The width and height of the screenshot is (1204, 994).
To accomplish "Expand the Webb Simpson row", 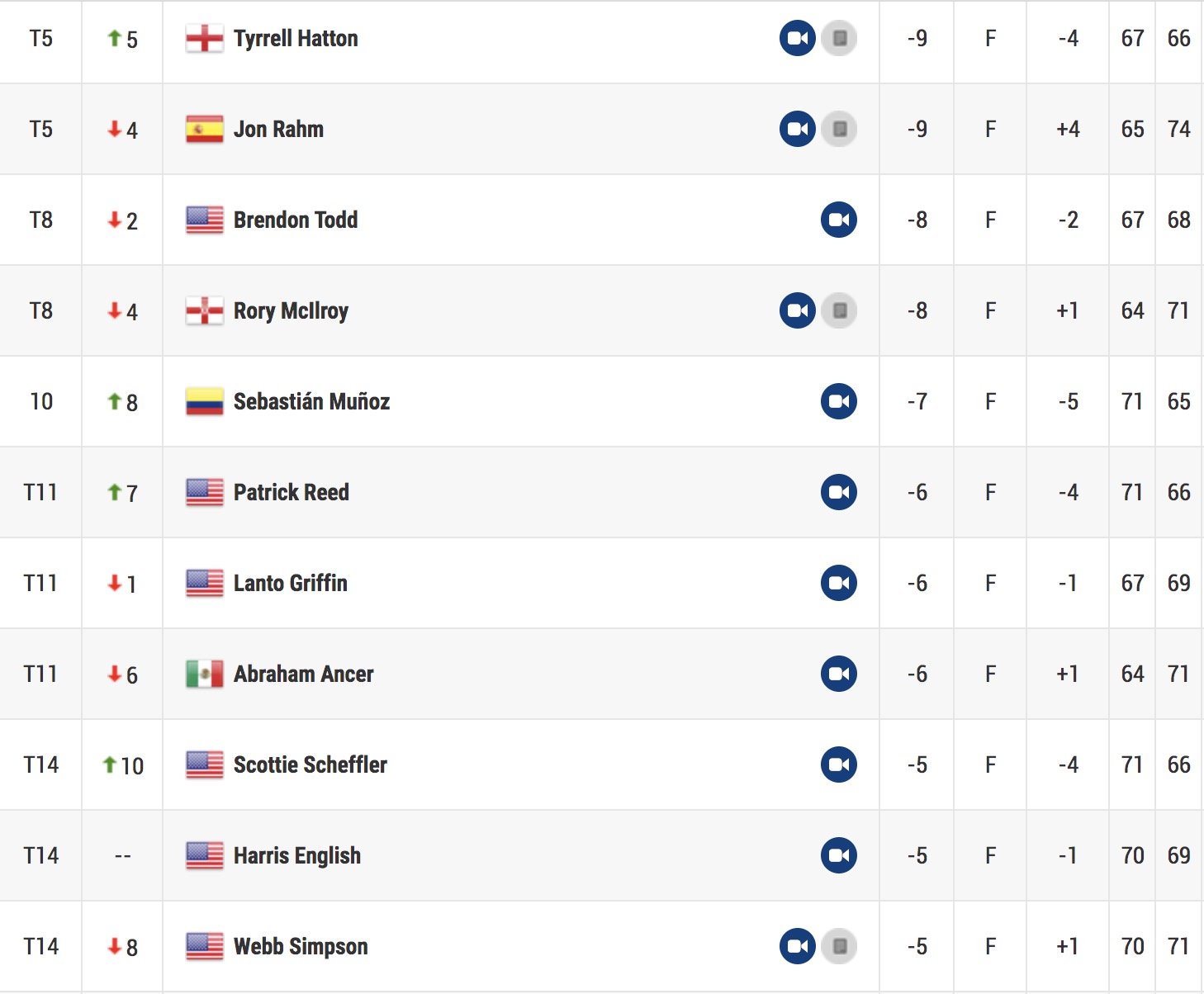I will point(602,946).
